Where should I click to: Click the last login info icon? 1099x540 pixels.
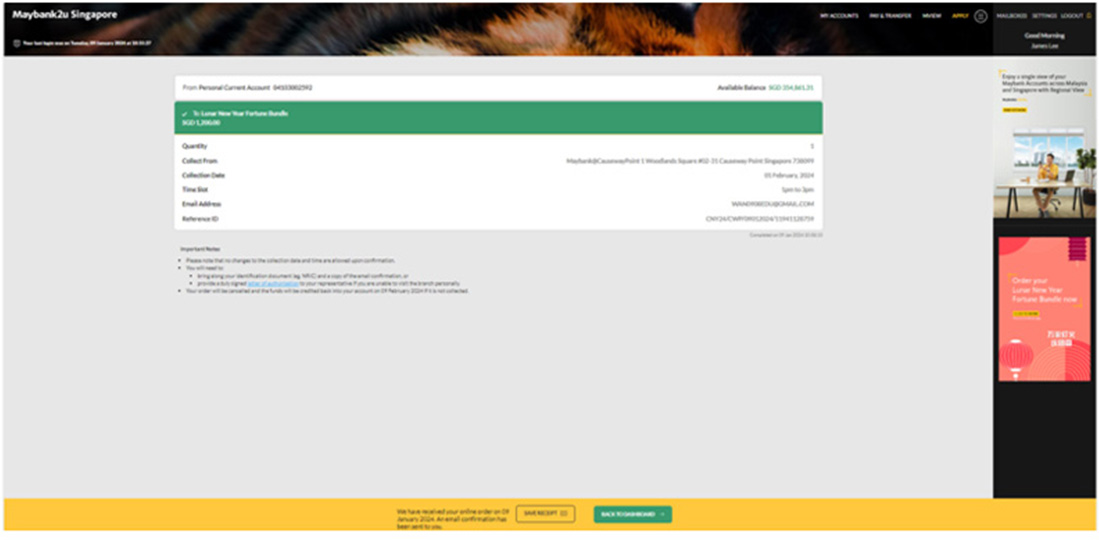tap(17, 43)
